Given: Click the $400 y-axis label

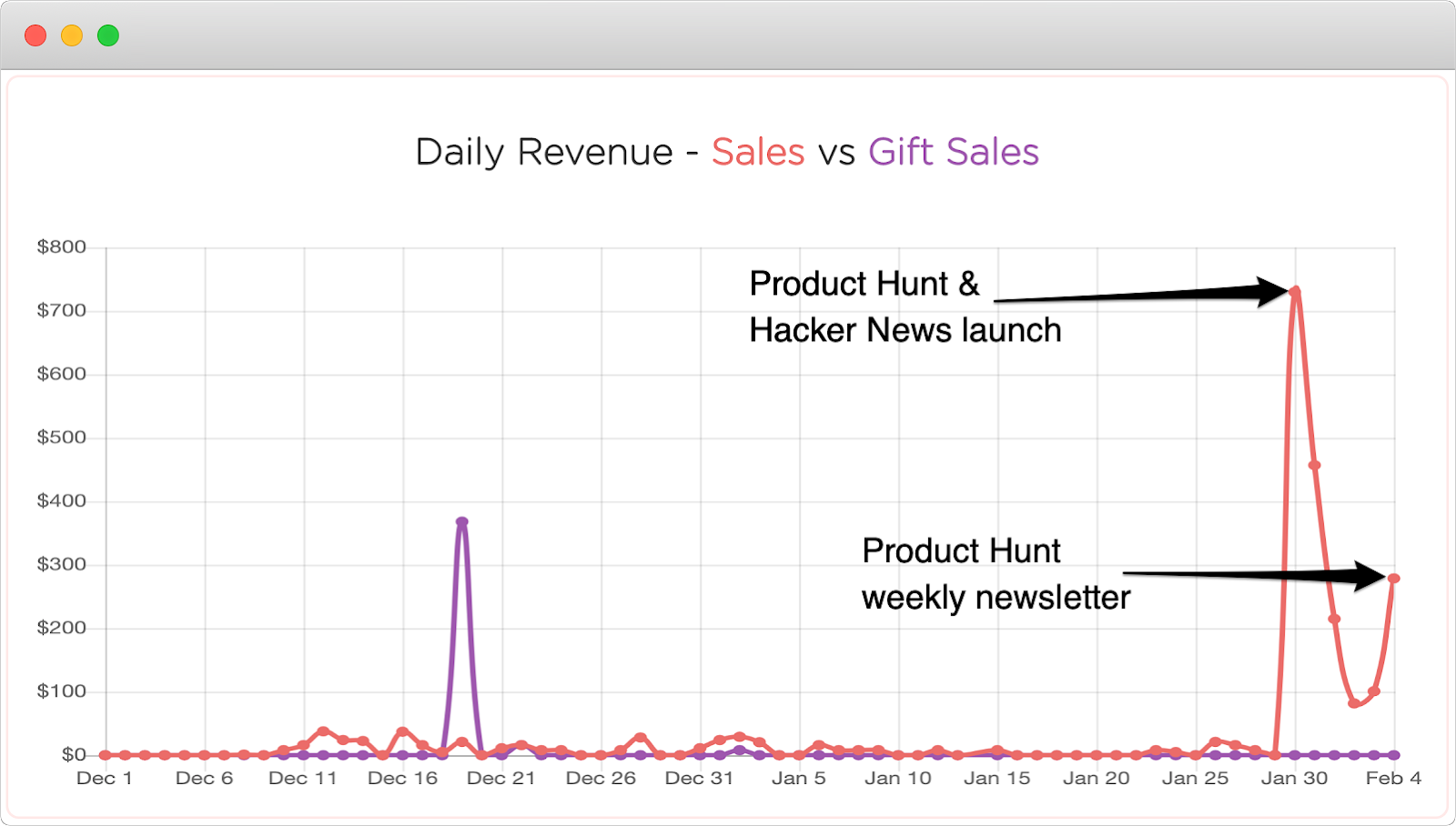Looking at the screenshot, I should 61,500.
